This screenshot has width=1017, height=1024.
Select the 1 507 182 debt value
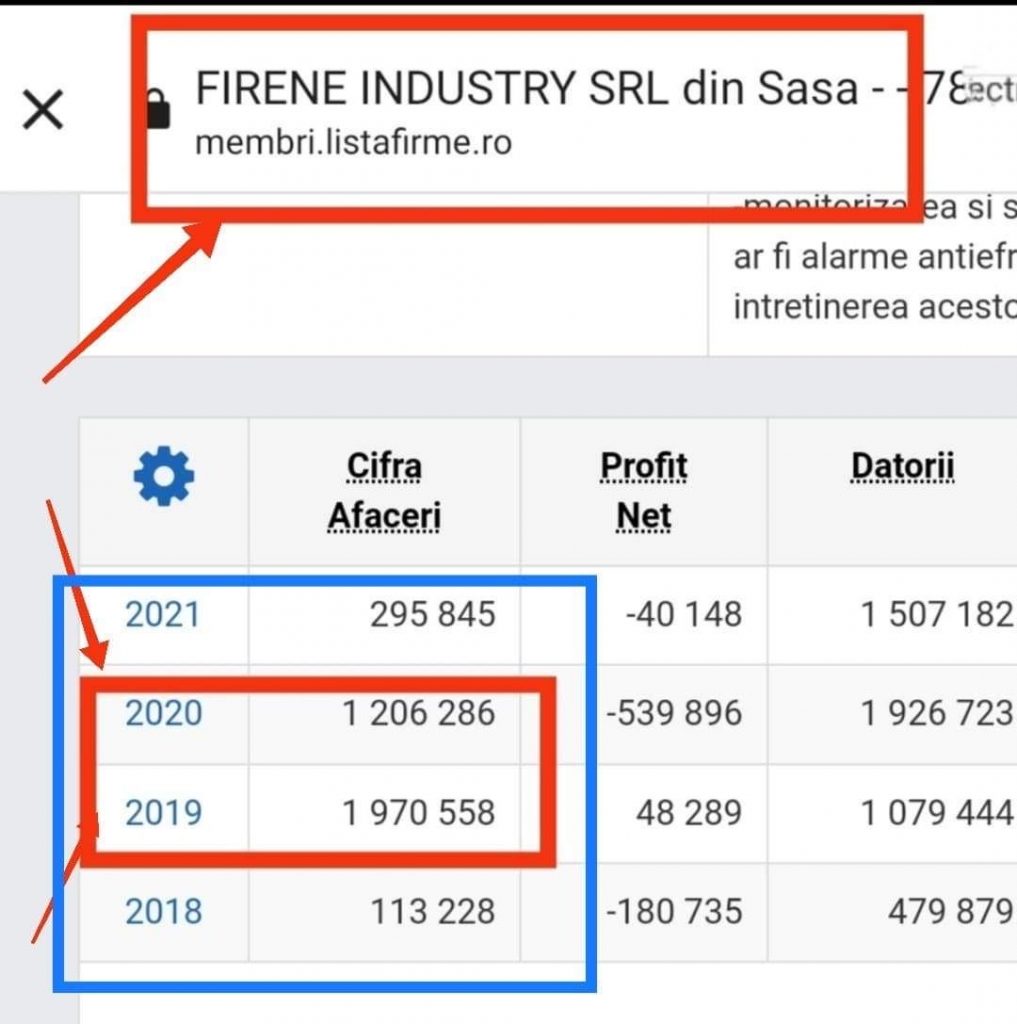[x=937, y=615]
